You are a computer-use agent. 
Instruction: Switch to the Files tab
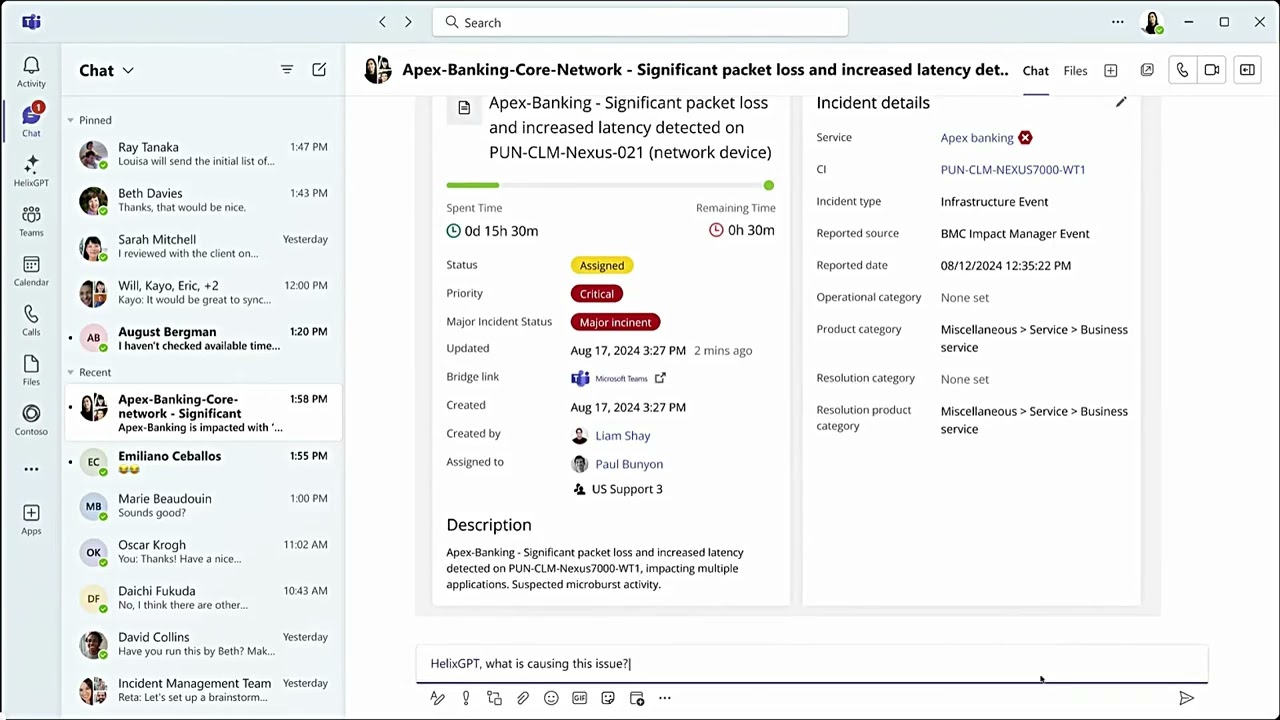[x=1075, y=71]
